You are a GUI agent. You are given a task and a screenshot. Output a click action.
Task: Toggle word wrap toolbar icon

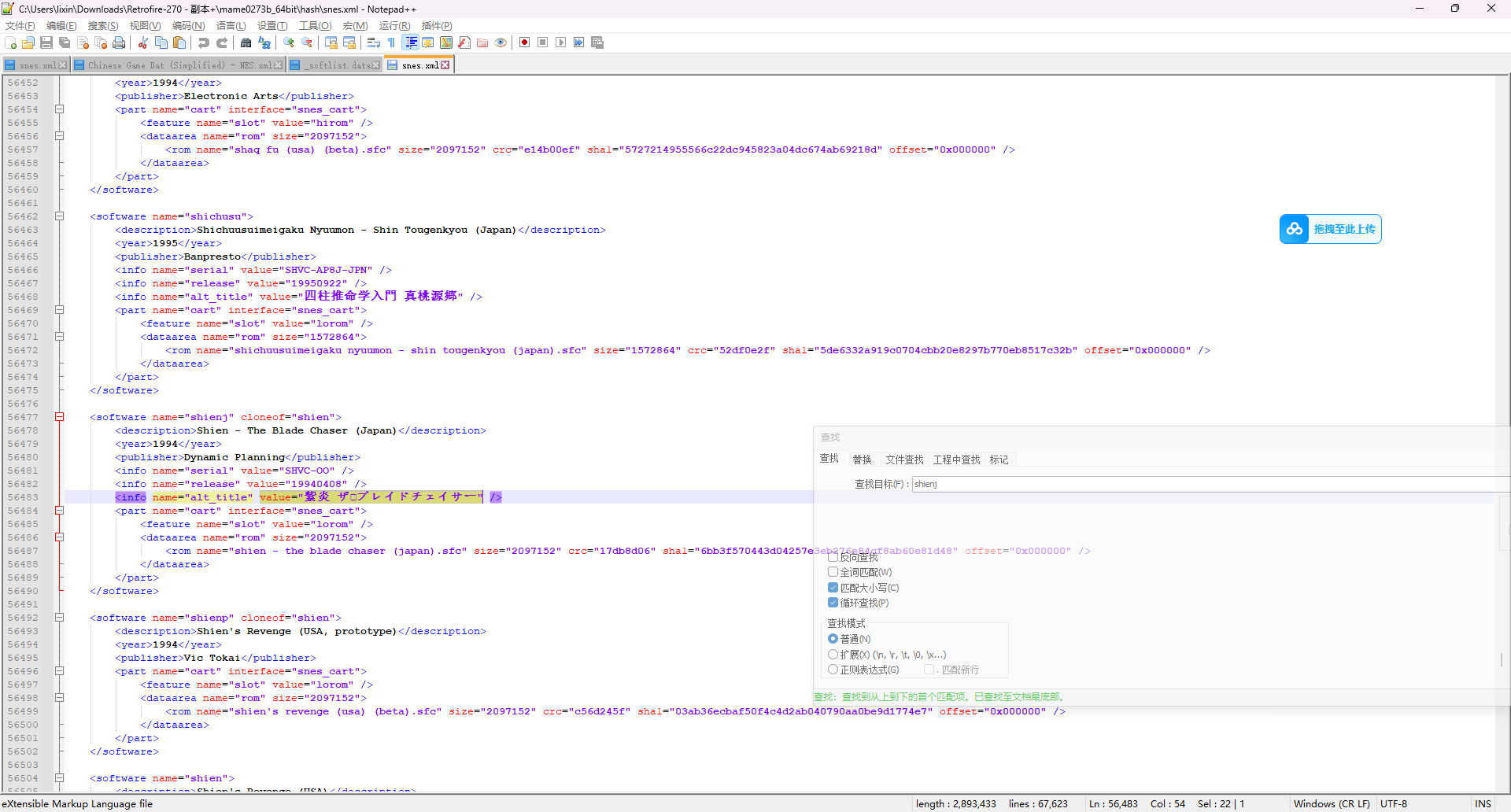click(x=374, y=42)
